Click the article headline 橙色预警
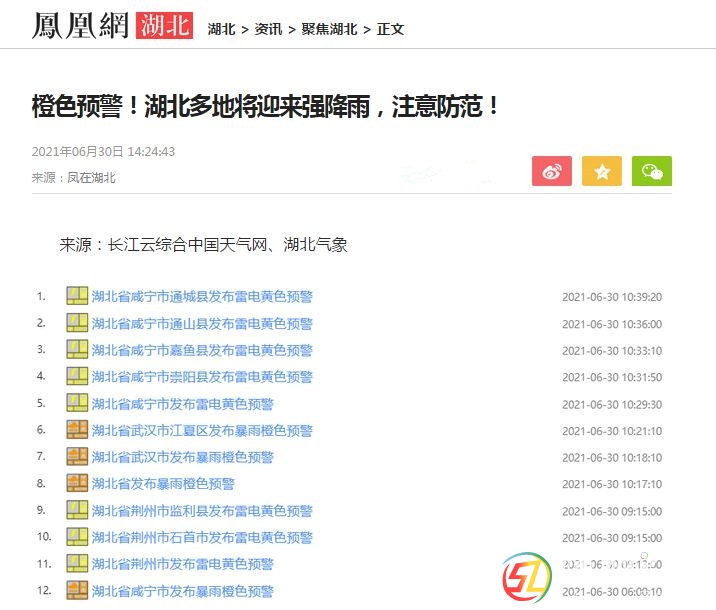Screen dimensions: 716x610 (266, 106)
